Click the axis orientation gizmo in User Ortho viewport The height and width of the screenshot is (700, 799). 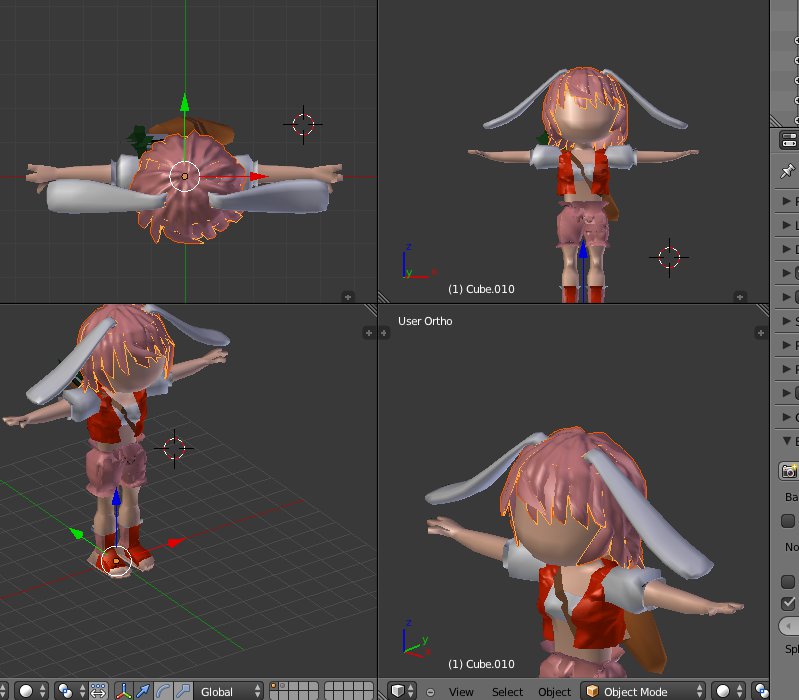tap(416, 638)
